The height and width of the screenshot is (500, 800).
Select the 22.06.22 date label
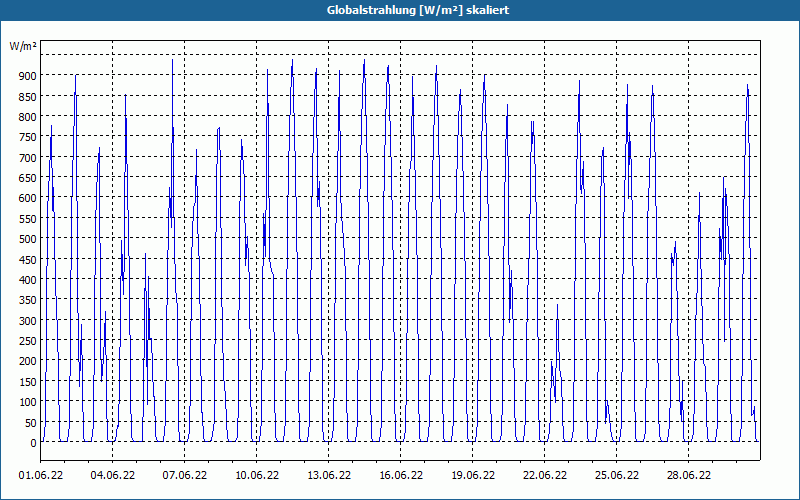(544, 475)
